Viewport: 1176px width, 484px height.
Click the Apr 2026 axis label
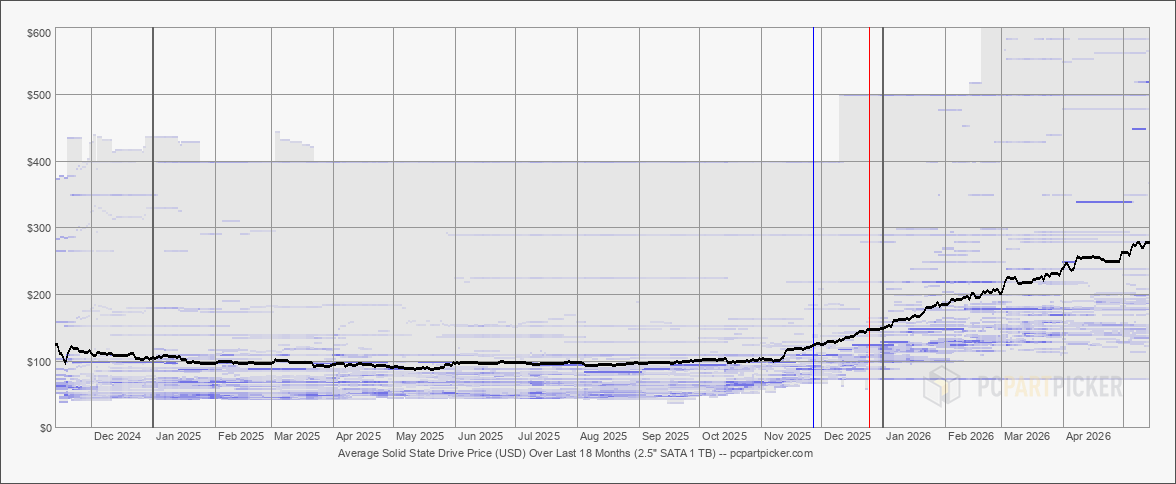1088,436
